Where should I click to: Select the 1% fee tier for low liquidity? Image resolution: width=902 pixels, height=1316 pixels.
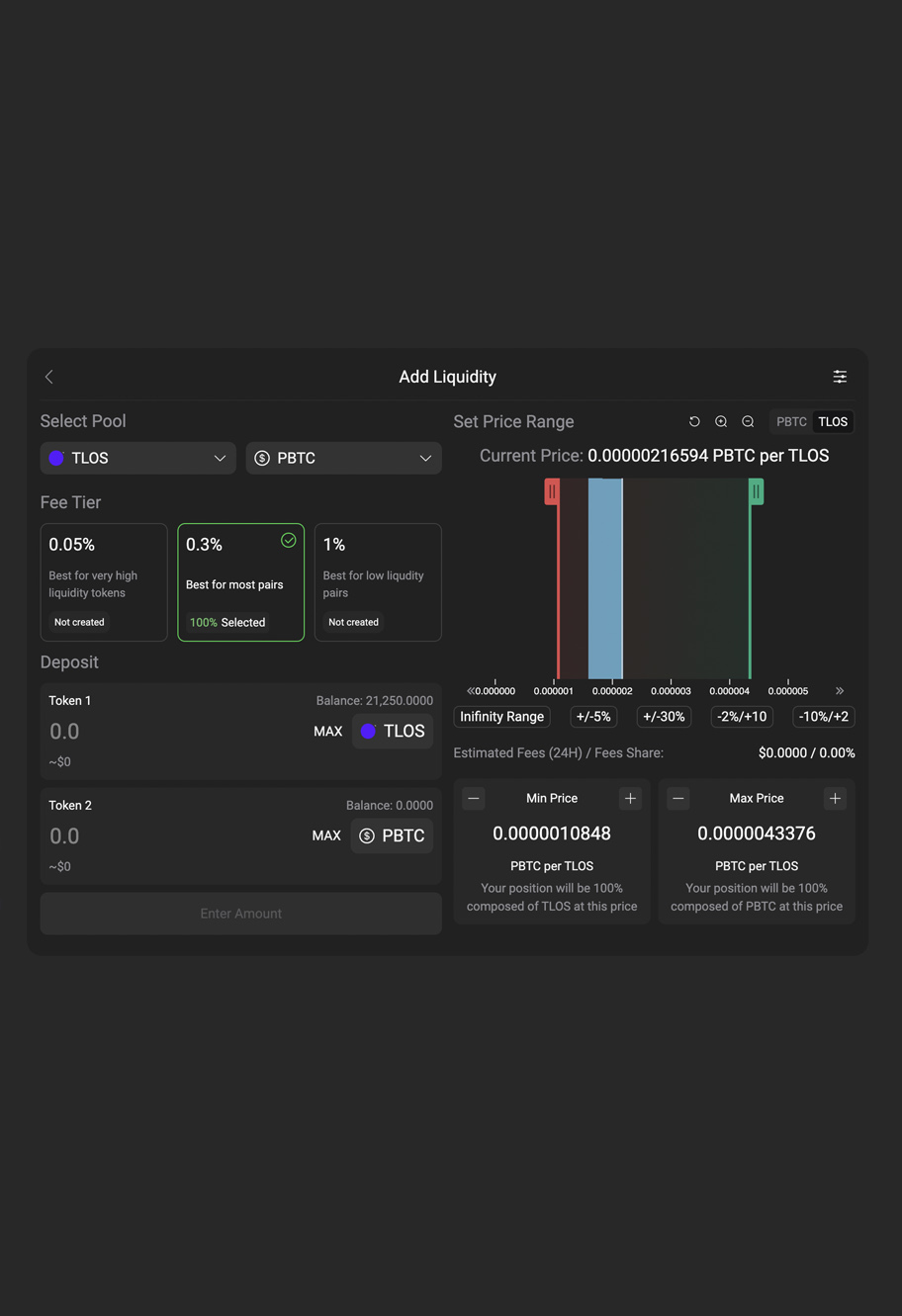[378, 582]
